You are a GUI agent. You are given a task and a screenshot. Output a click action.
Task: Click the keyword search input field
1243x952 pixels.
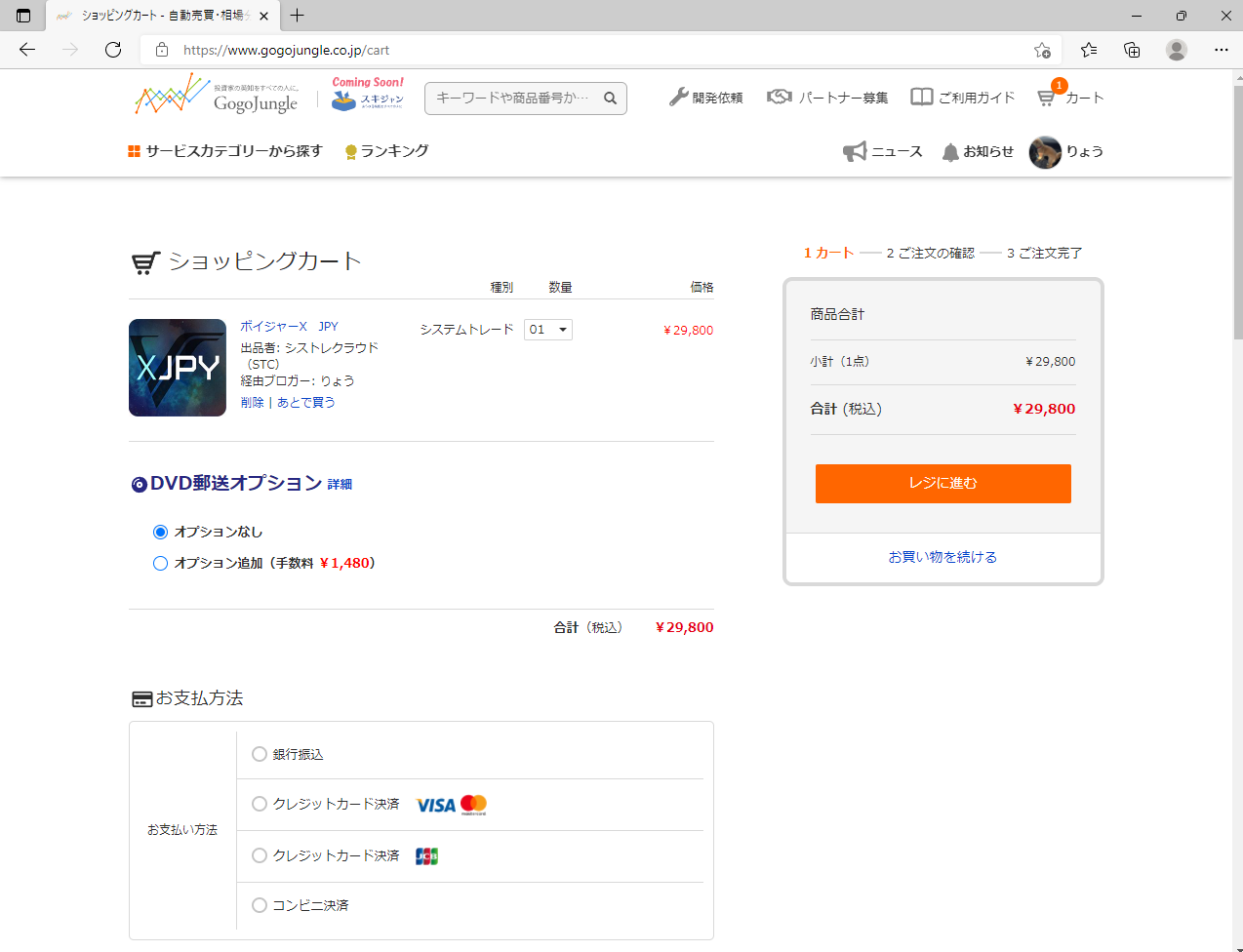512,98
